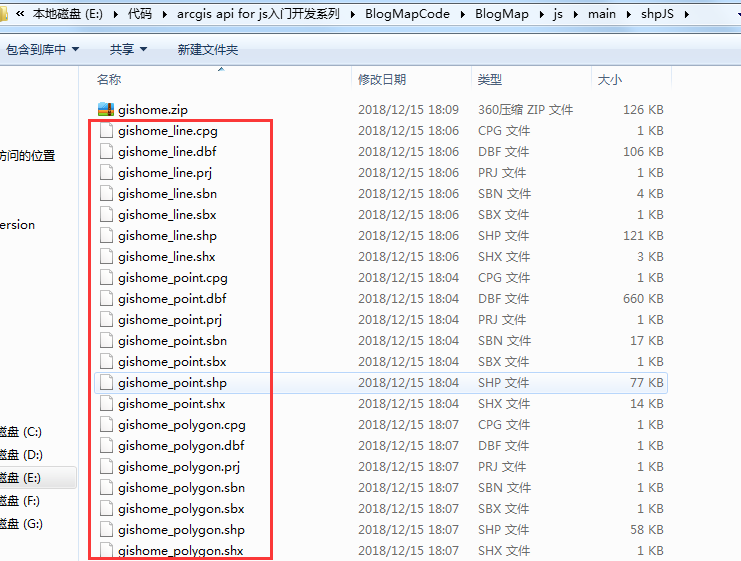Expand the arrow after BlogMapCode in address bar
Viewport: 741px width, 561px height.
(463, 14)
